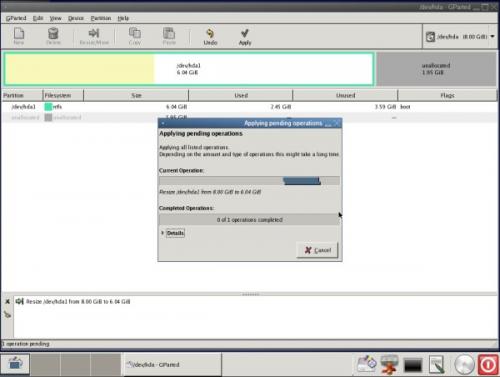Click the Copy toolbar icon
The width and height of the screenshot is (500, 377).
pos(135,36)
